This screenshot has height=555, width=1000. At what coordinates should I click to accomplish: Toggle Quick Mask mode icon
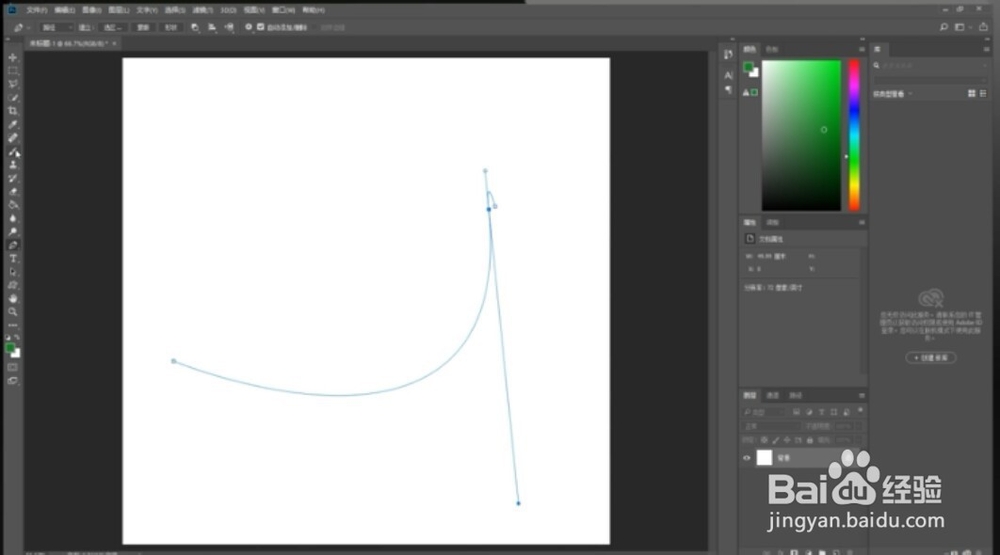point(13,367)
